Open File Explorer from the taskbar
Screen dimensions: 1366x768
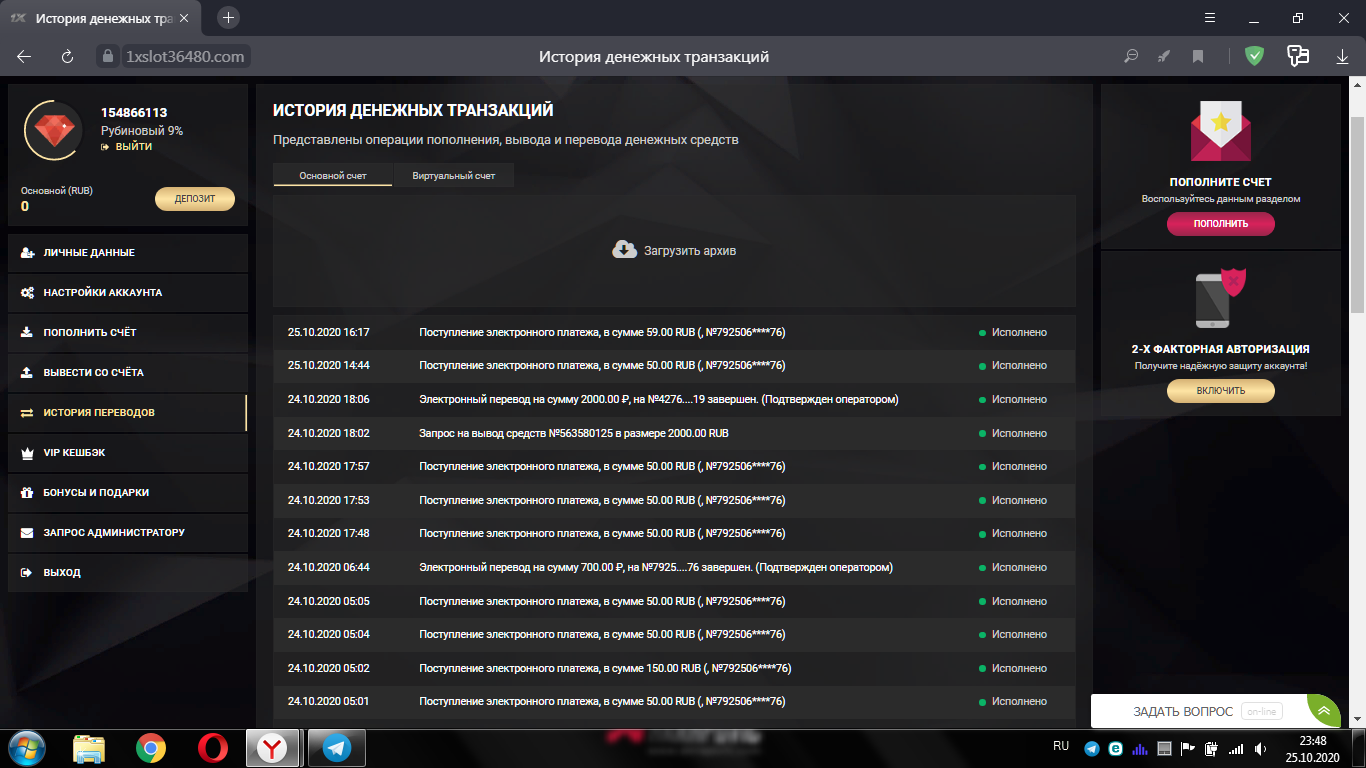(89, 748)
